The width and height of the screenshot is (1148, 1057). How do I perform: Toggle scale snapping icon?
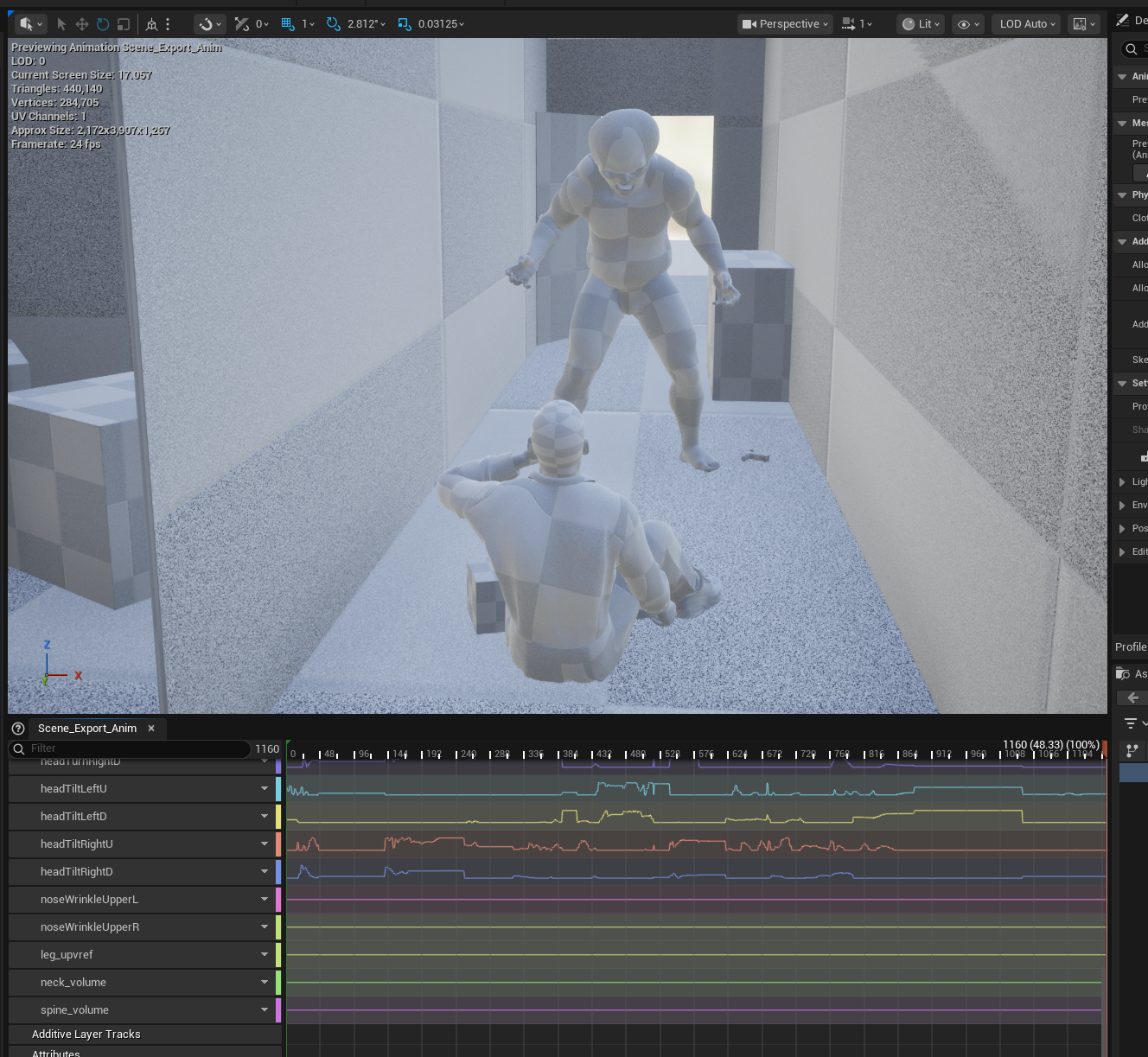tap(404, 24)
